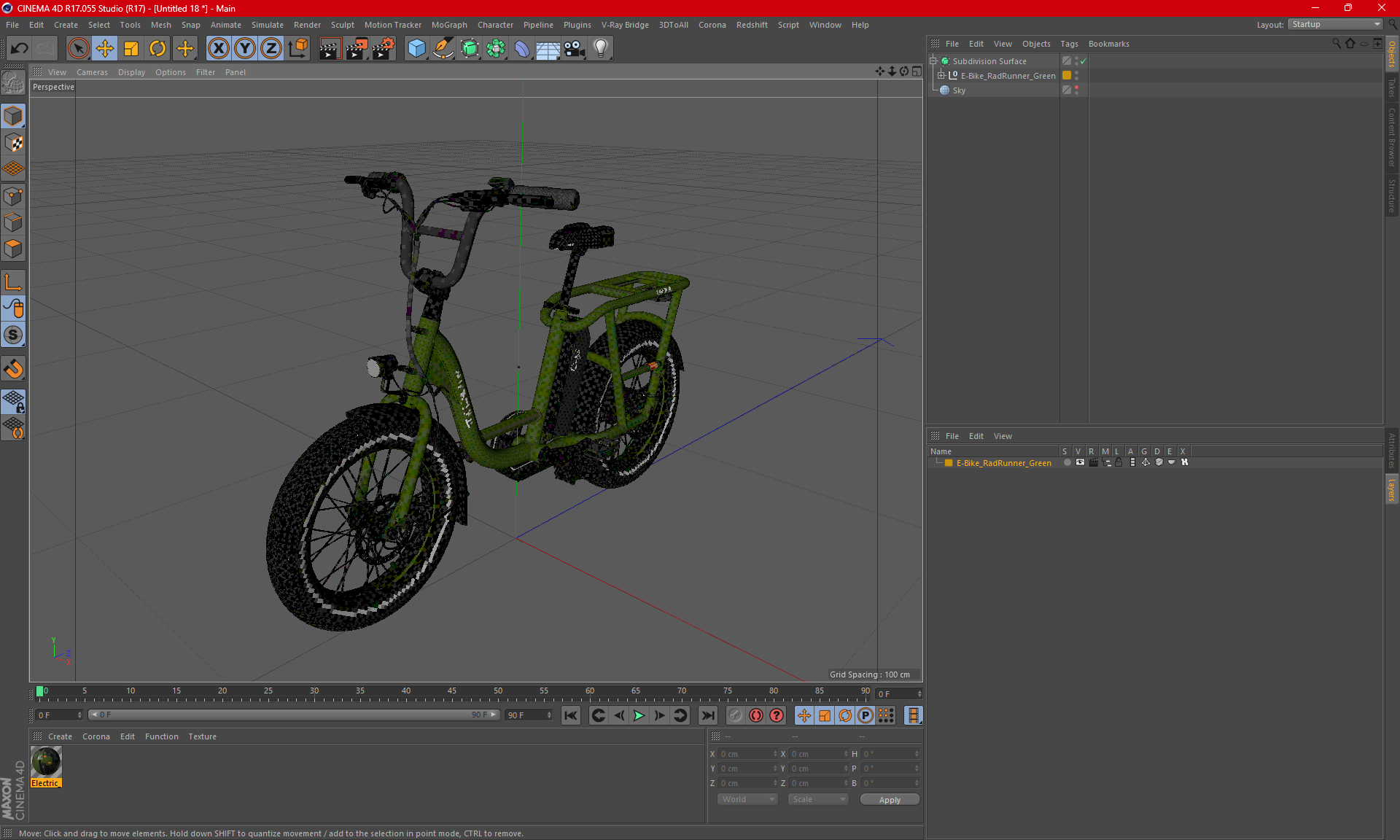Image resolution: width=1400 pixels, height=840 pixels.
Task: Click the timeline preview range slider bar
Action: pos(293,715)
